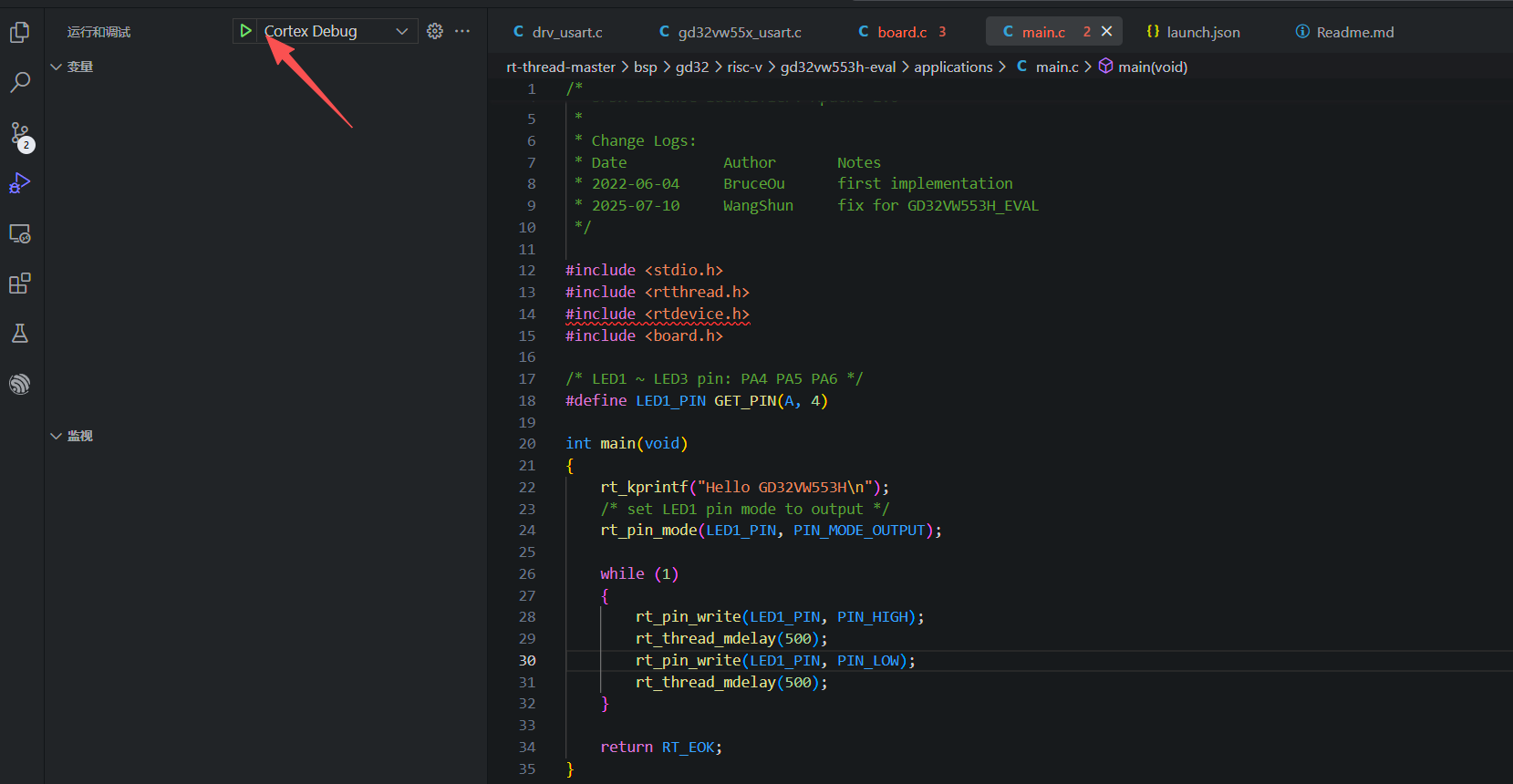This screenshot has width=1513, height=784.
Task: Click bsp in the breadcrumb path
Action: pos(646,67)
